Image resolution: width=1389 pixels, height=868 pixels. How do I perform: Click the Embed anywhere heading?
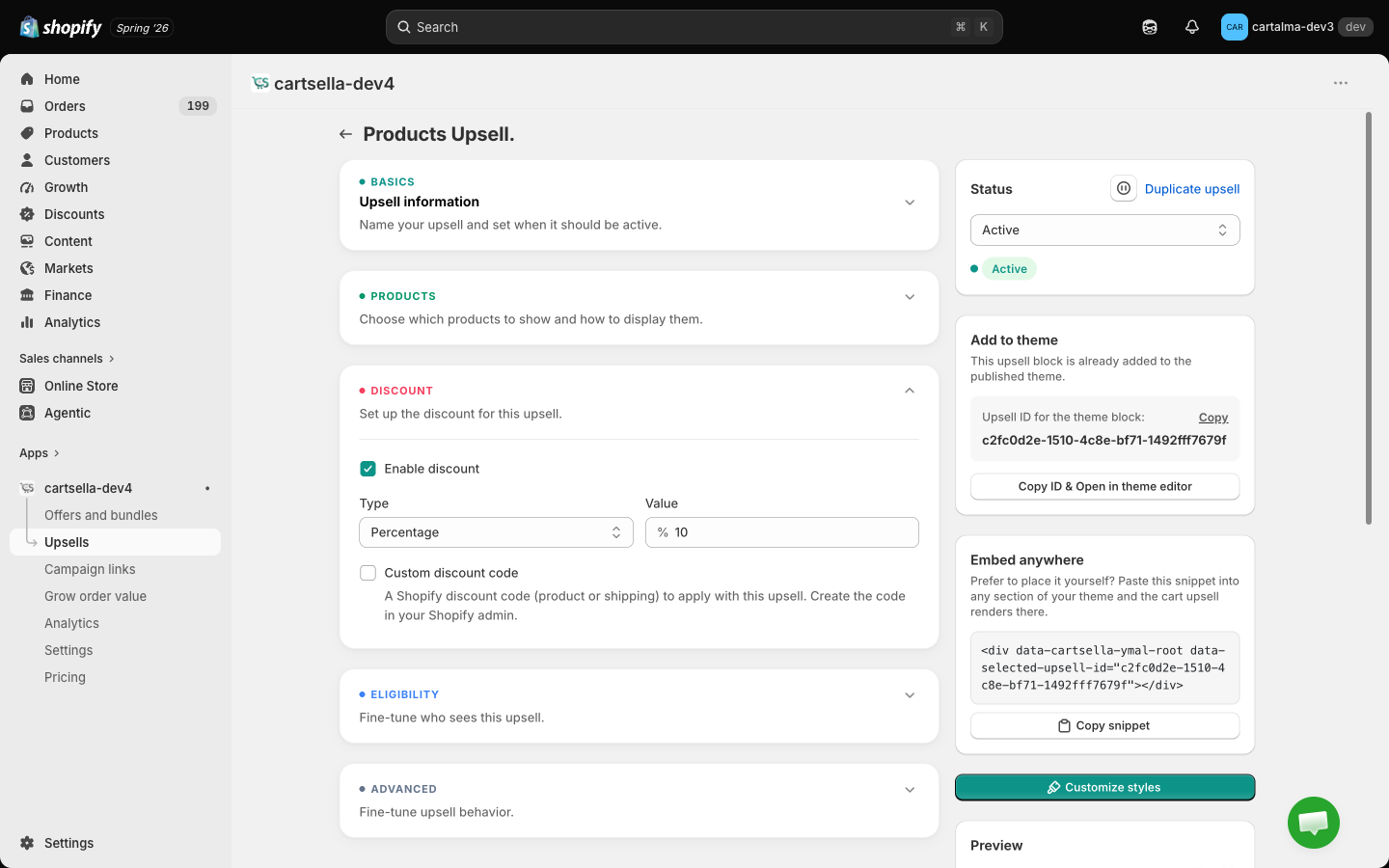(1027, 560)
